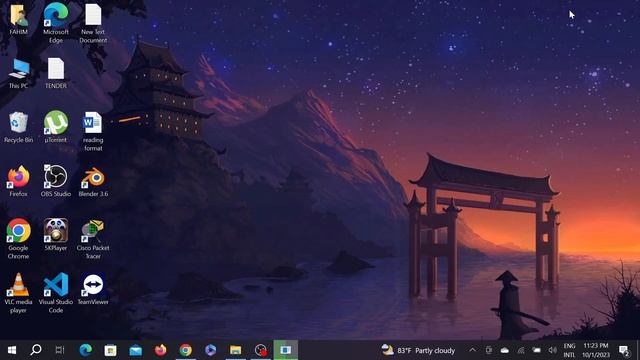Viewport: 640px width, 360px height.
Task: Select the New Text Document file
Action: 93,22
